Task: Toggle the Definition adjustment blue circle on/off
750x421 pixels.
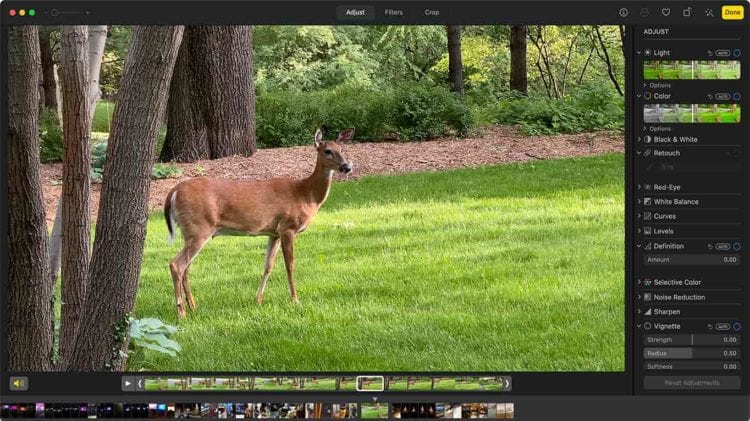Action: click(737, 246)
